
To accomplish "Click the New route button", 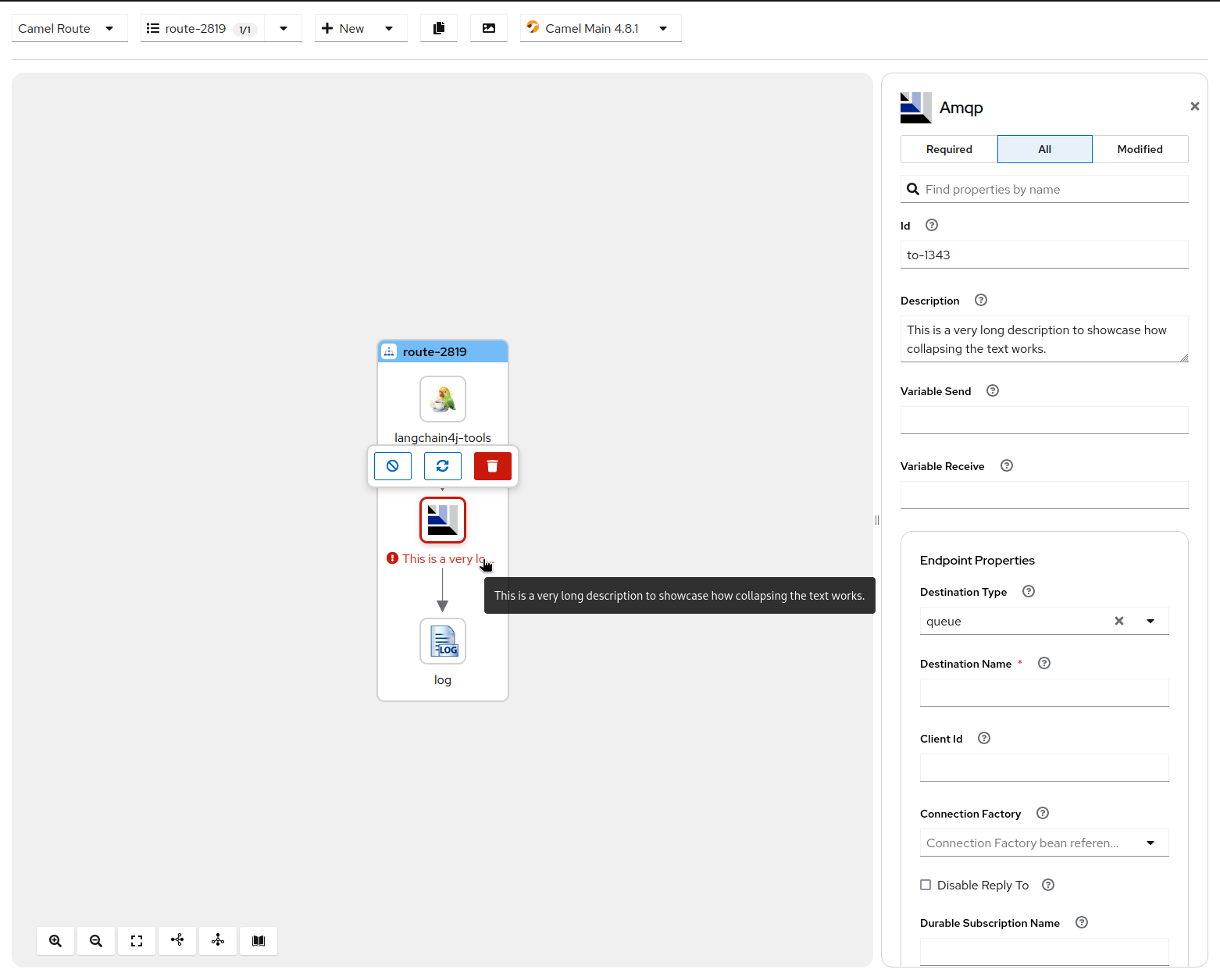I will point(344,28).
